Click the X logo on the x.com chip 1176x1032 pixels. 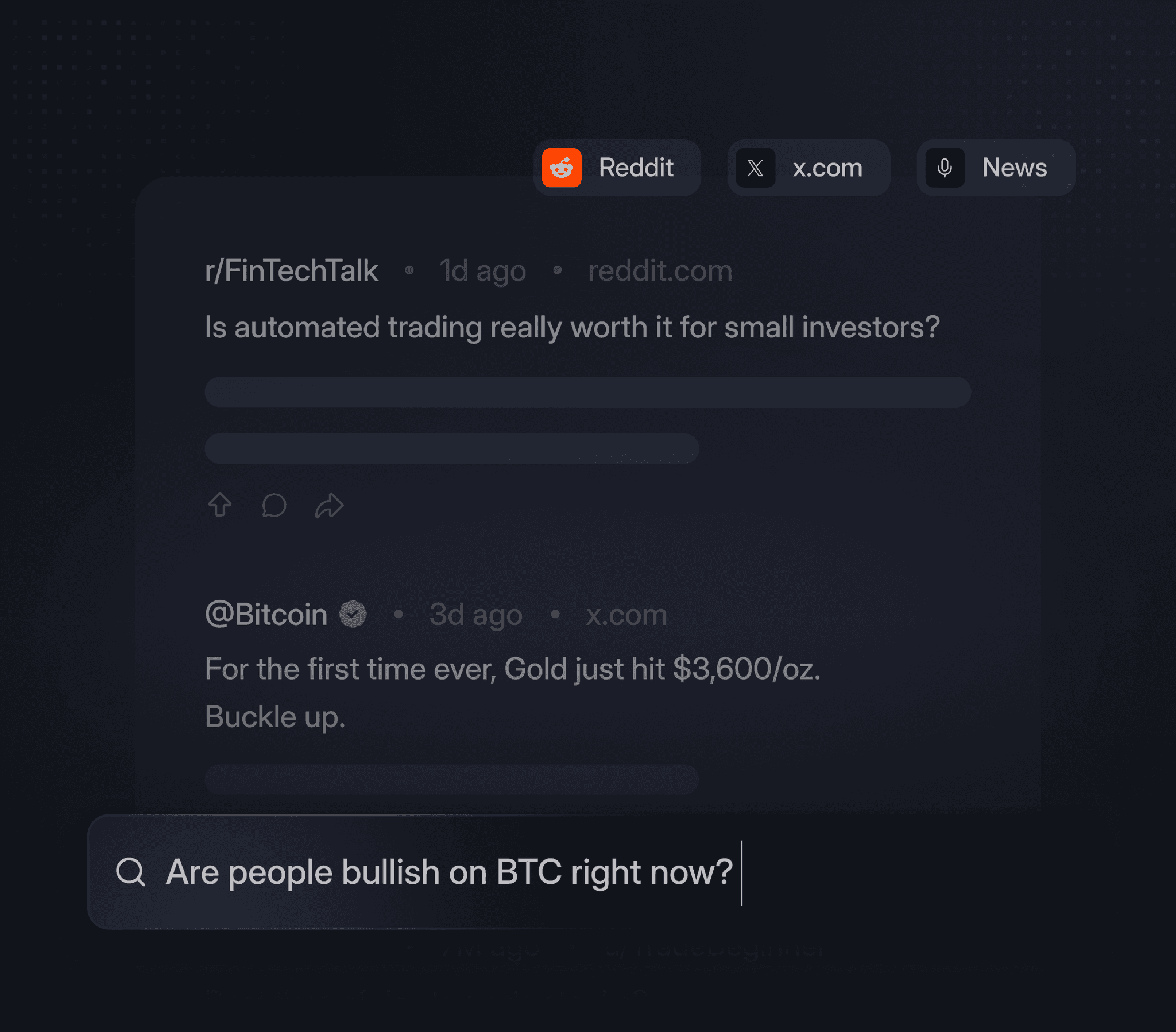point(755,168)
